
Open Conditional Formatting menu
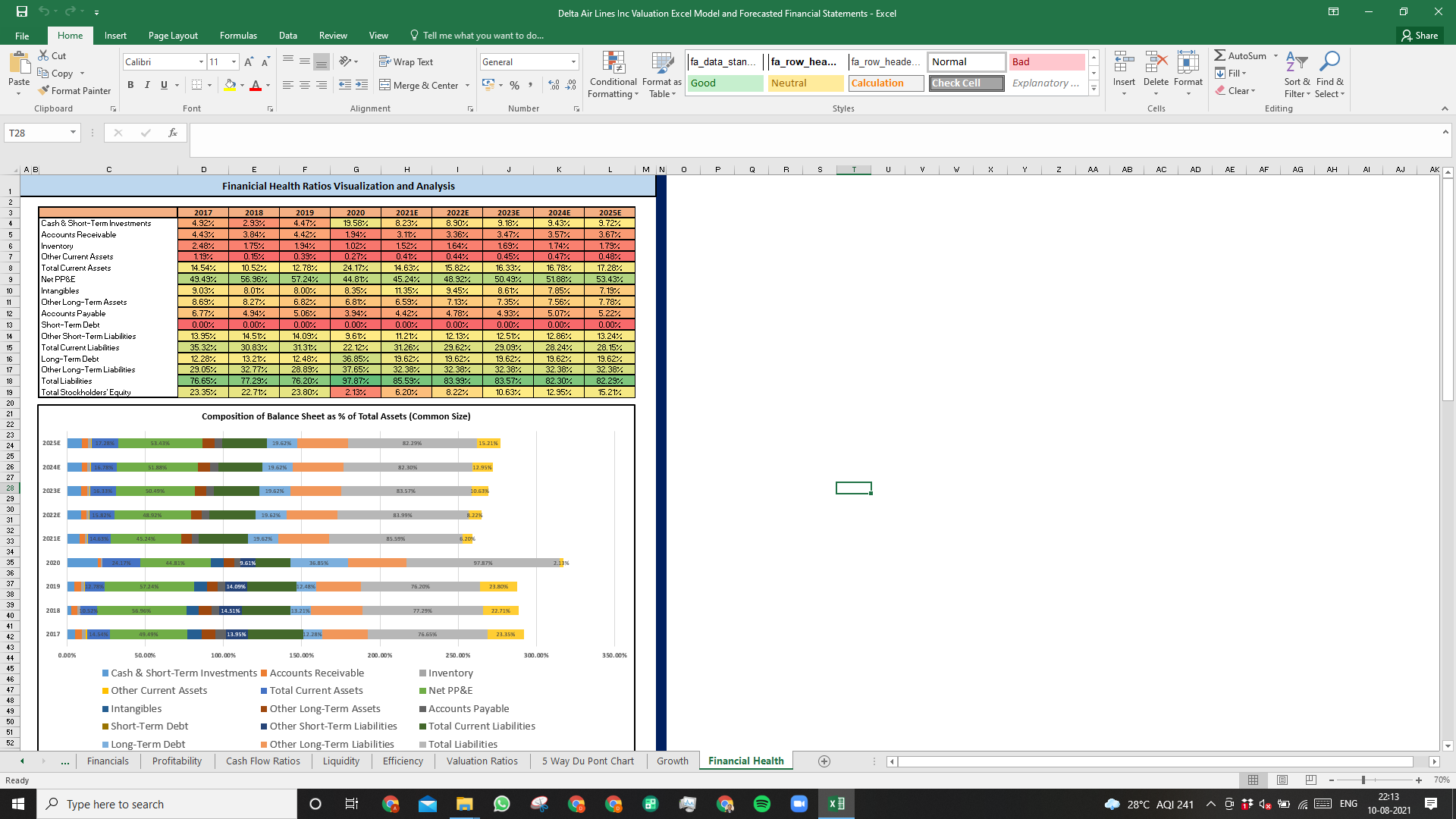point(613,74)
